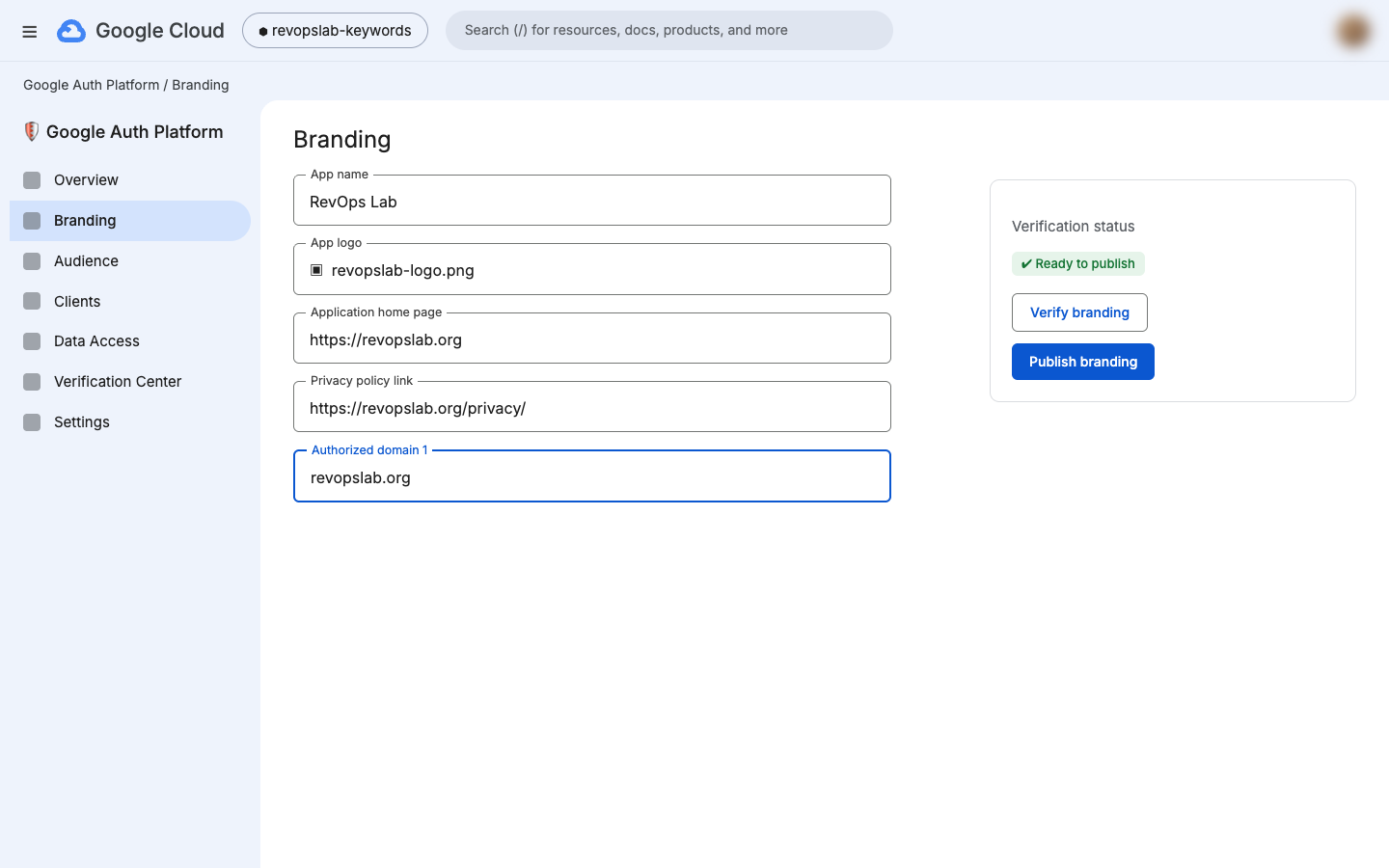Screen dimensions: 1389x868
Task: Open the user account avatar
Action: 1353,31
